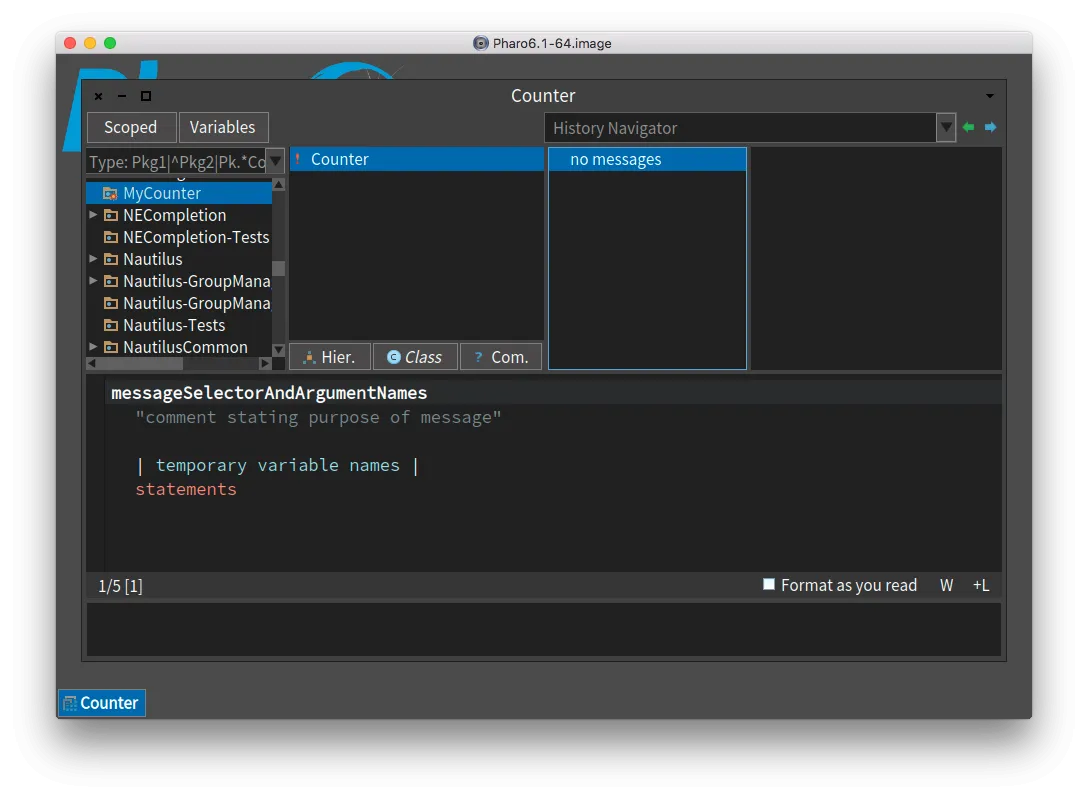The height and width of the screenshot is (799, 1088).
Task: Click the Counter taskbar button
Action: click(102, 703)
